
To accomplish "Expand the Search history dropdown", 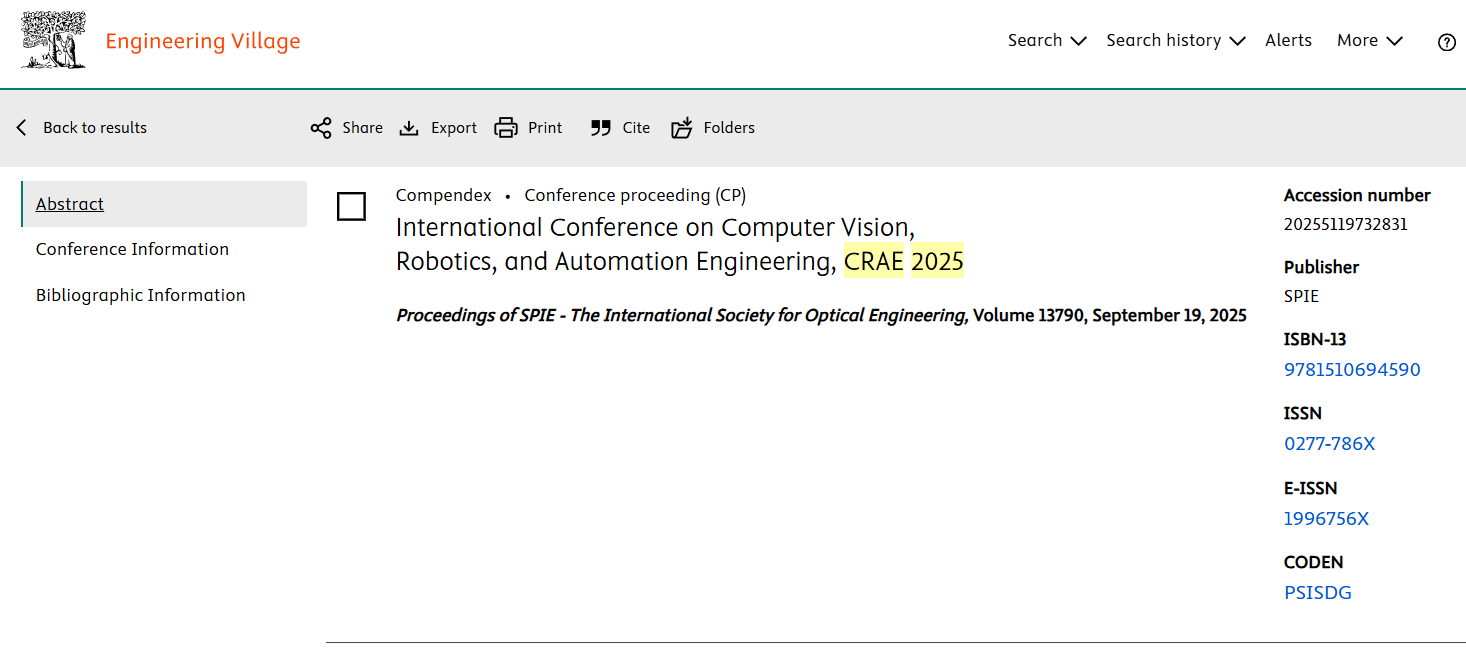I will click(x=1175, y=41).
